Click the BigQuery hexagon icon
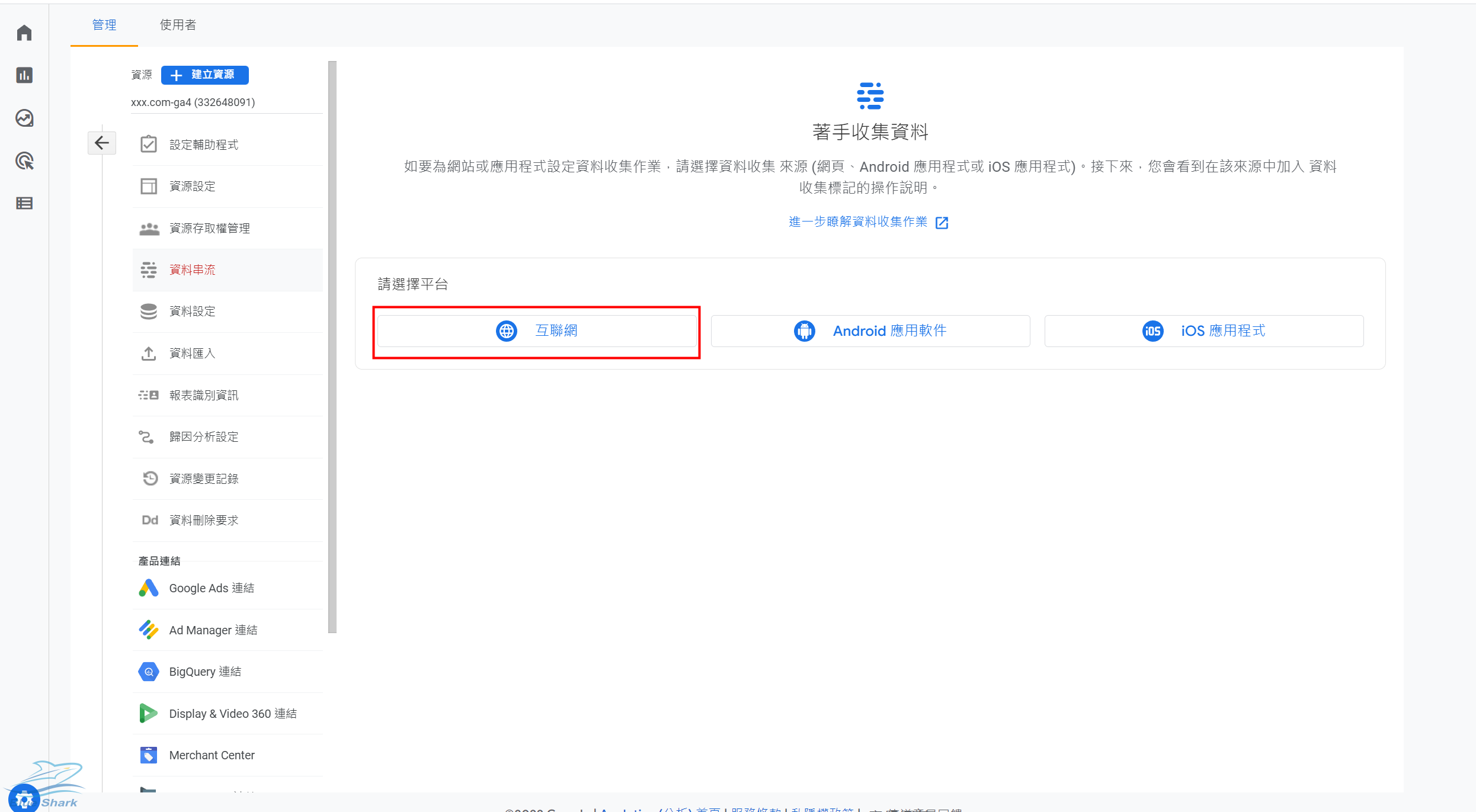 pyautogui.click(x=149, y=672)
